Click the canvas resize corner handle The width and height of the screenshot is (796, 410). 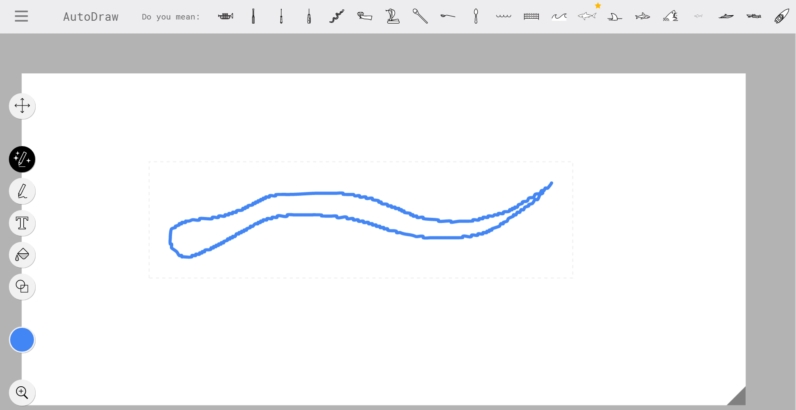[738, 397]
